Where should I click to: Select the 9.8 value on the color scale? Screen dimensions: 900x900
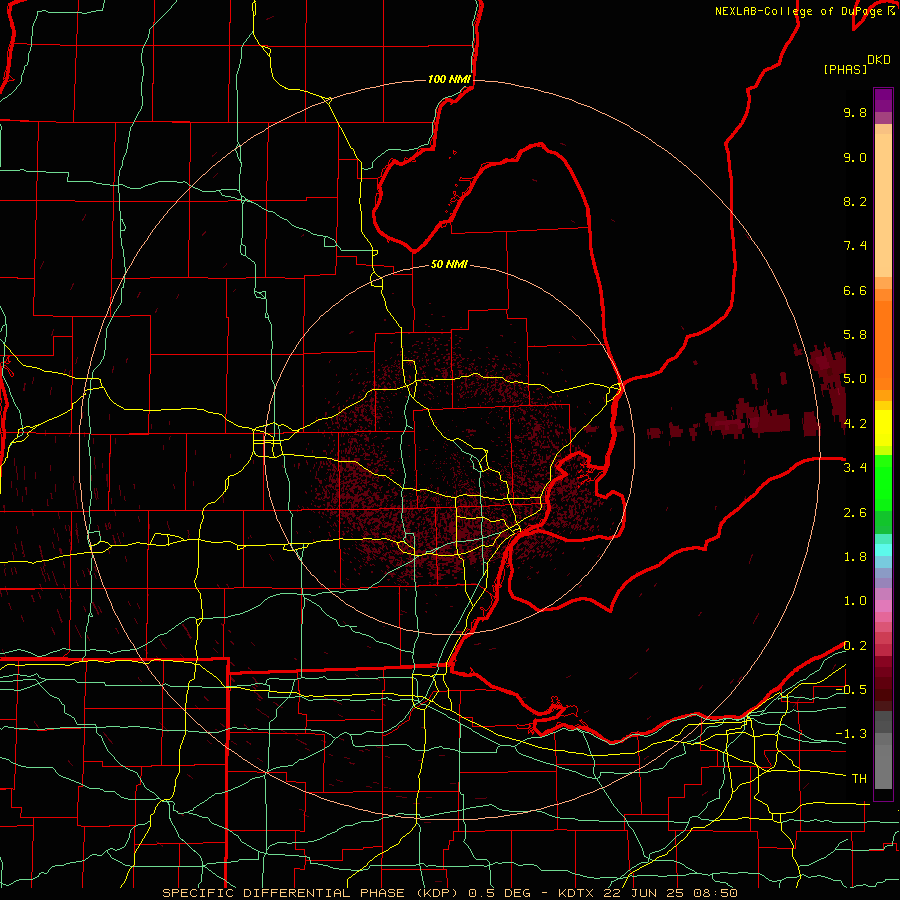coord(855,112)
